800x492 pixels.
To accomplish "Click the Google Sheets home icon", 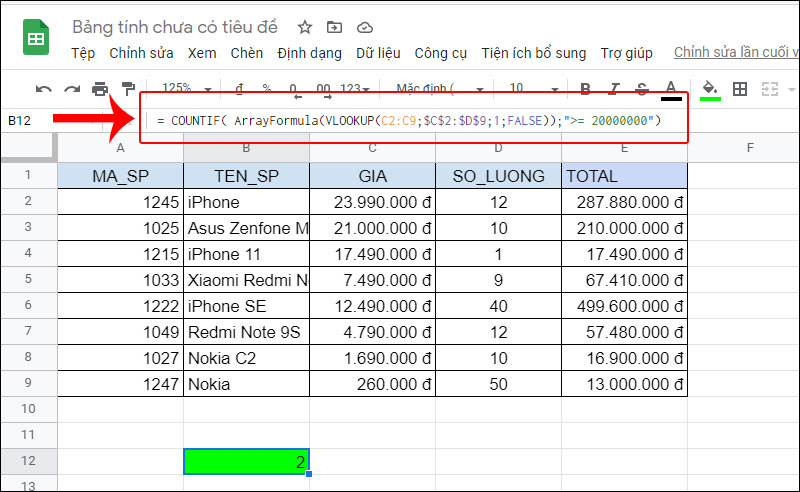I will pos(36,40).
